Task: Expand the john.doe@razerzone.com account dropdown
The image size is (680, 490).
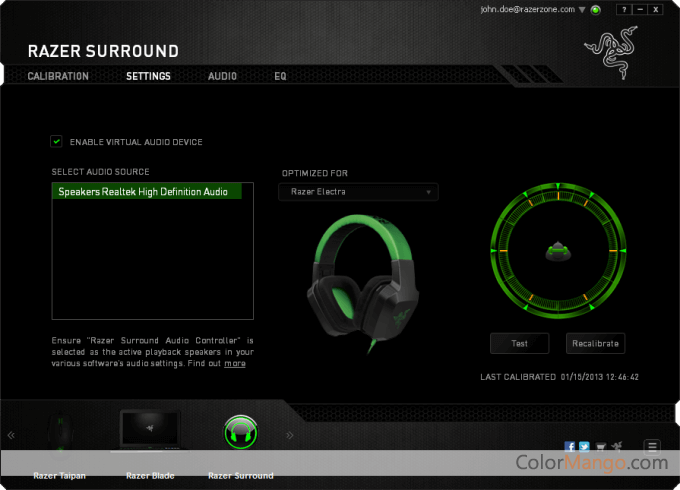Action: point(582,10)
